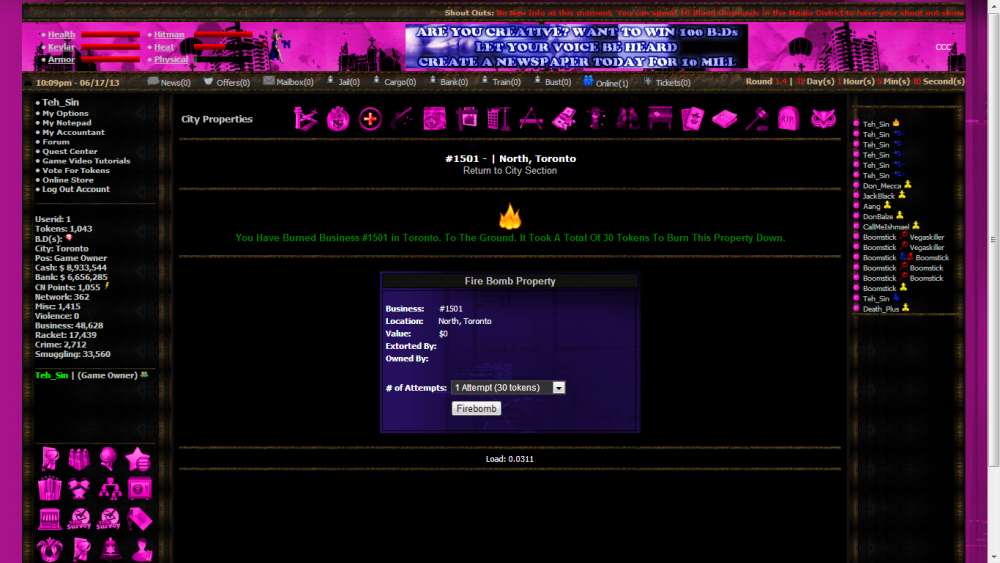The width and height of the screenshot is (1000, 563).
Task: Open the owl icon in City Properties
Action: (823, 119)
